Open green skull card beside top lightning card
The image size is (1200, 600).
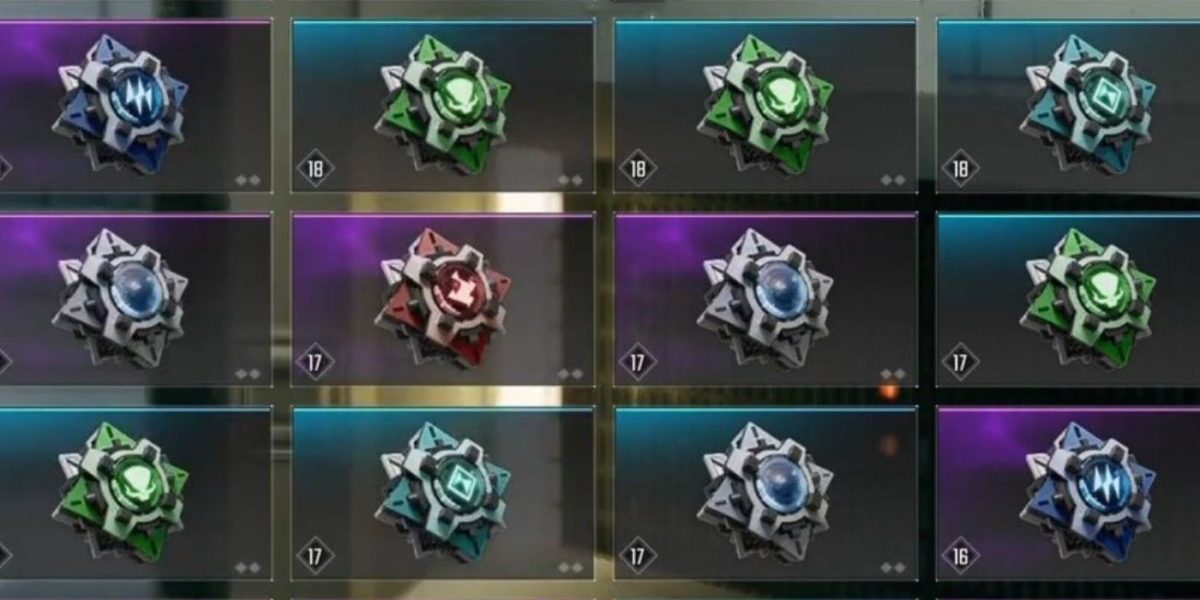[443, 105]
